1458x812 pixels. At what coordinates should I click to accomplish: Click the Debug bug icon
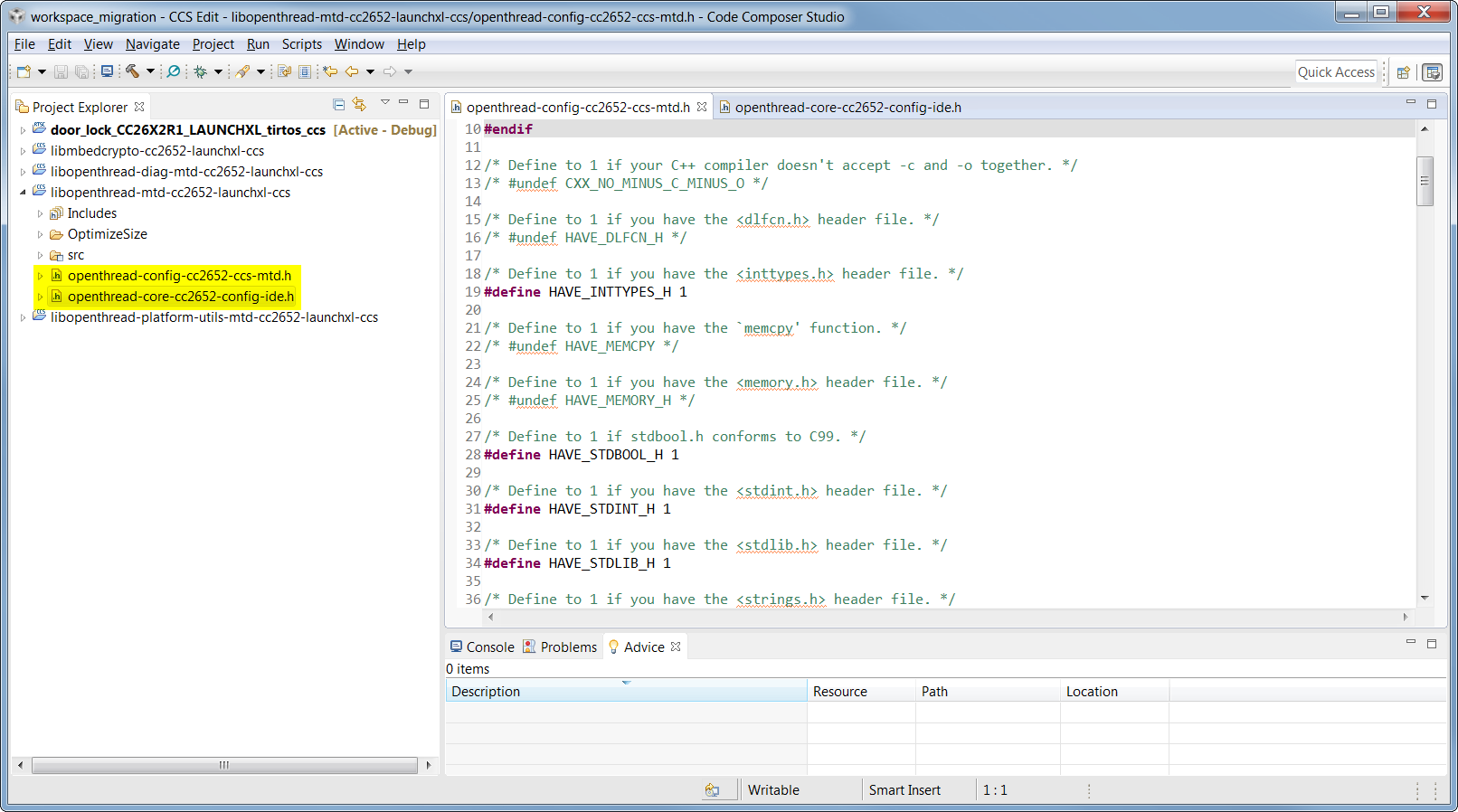coord(200,71)
